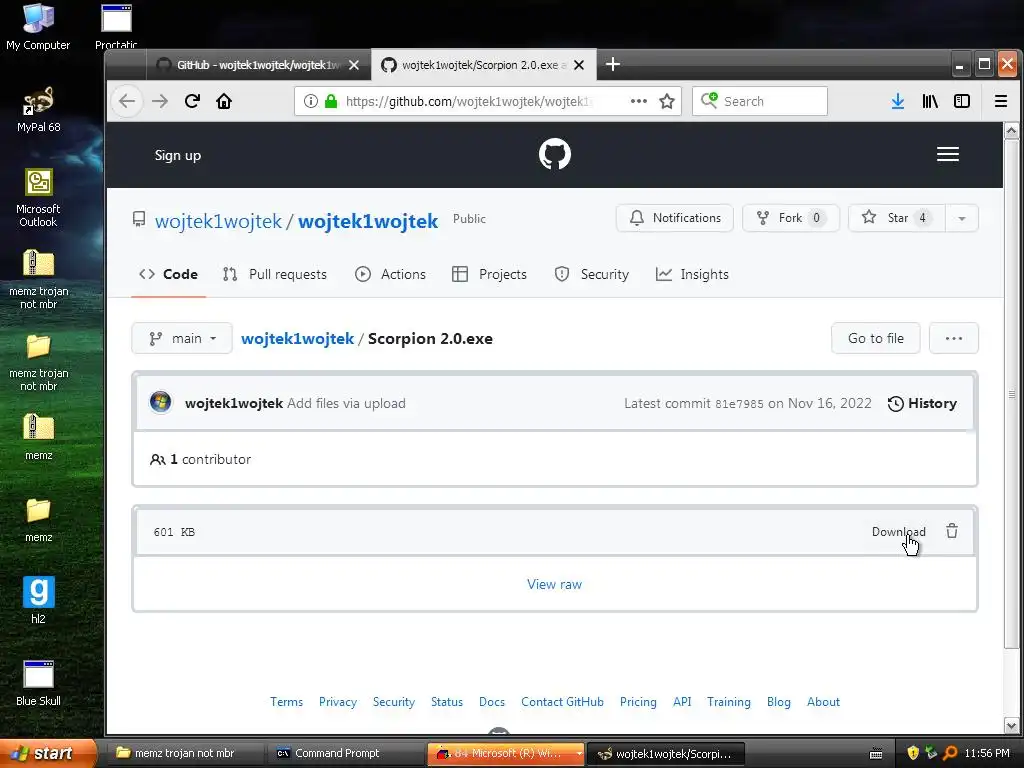Click the Pricing footer link
Image resolution: width=1024 pixels, height=768 pixels.
coord(638,702)
